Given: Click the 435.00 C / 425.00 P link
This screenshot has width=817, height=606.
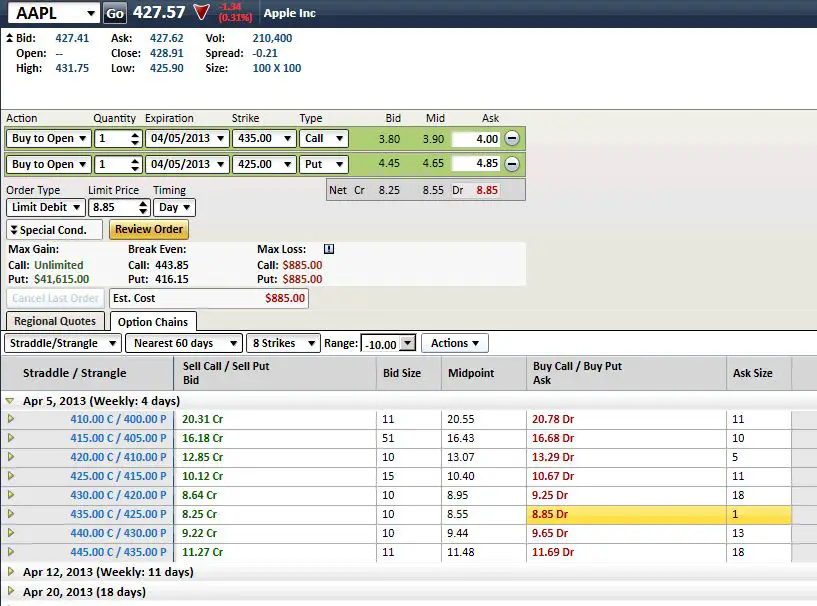Looking at the screenshot, I should coord(118,514).
